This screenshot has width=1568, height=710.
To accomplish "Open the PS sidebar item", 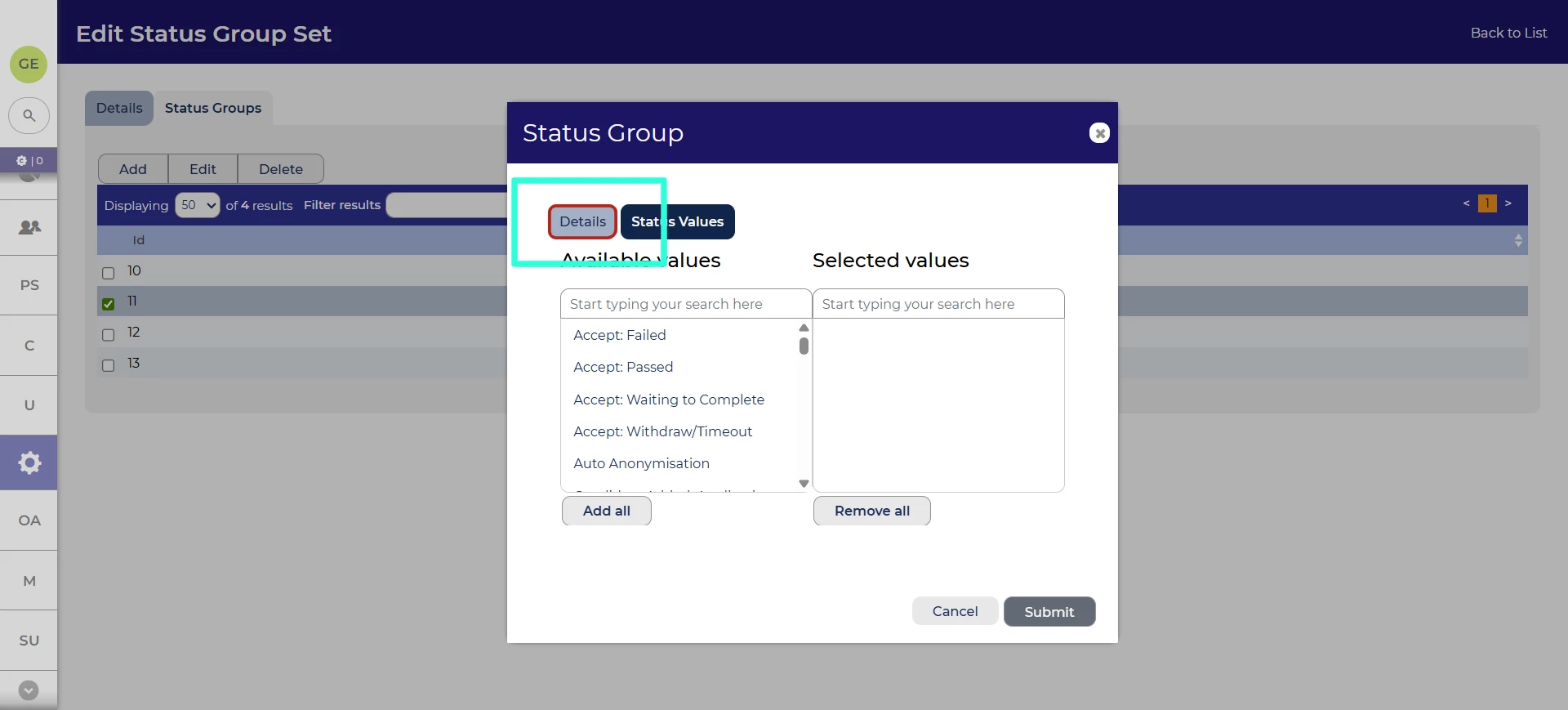I will pos(29,285).
